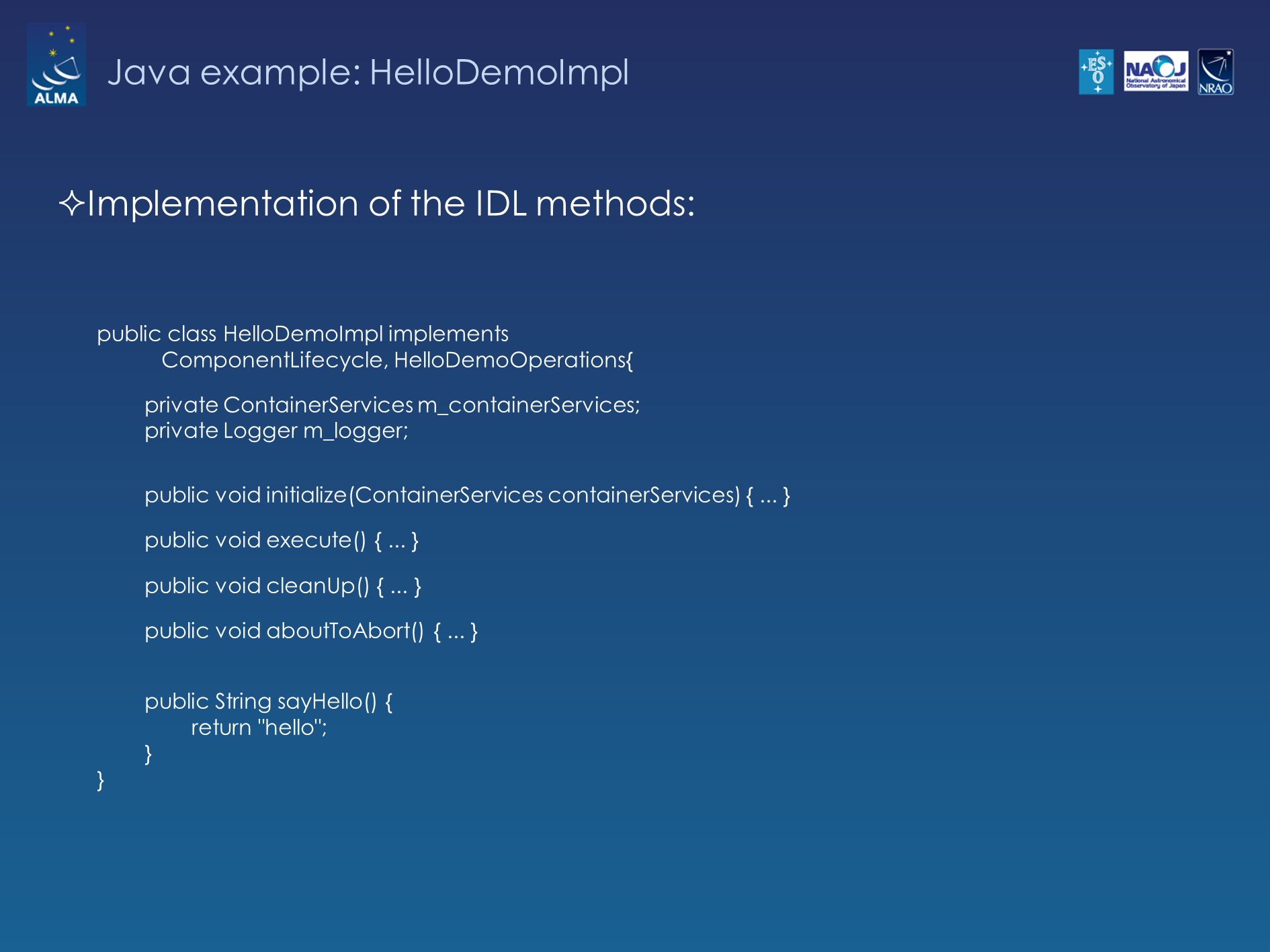Click the NAOJ logo
1270x952 pixels.
(x=1156, y=71)
